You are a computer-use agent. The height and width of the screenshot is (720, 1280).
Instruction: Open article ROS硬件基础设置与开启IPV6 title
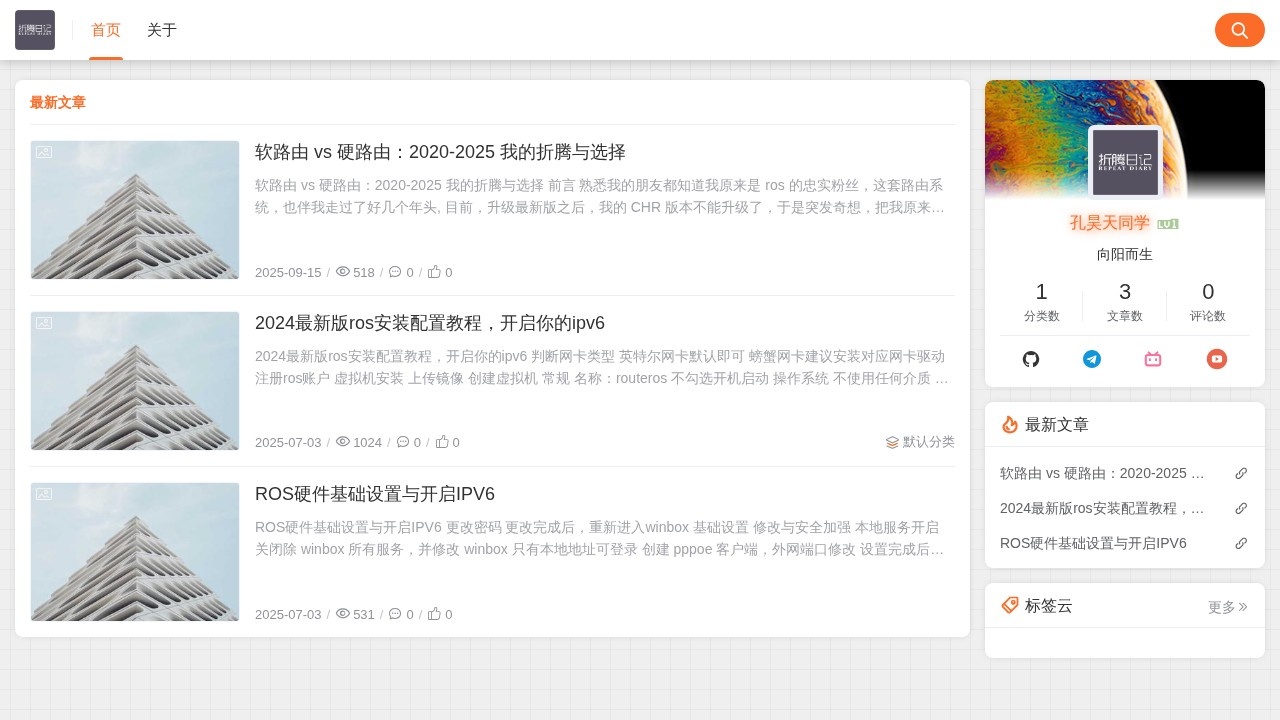pos(375,494)
